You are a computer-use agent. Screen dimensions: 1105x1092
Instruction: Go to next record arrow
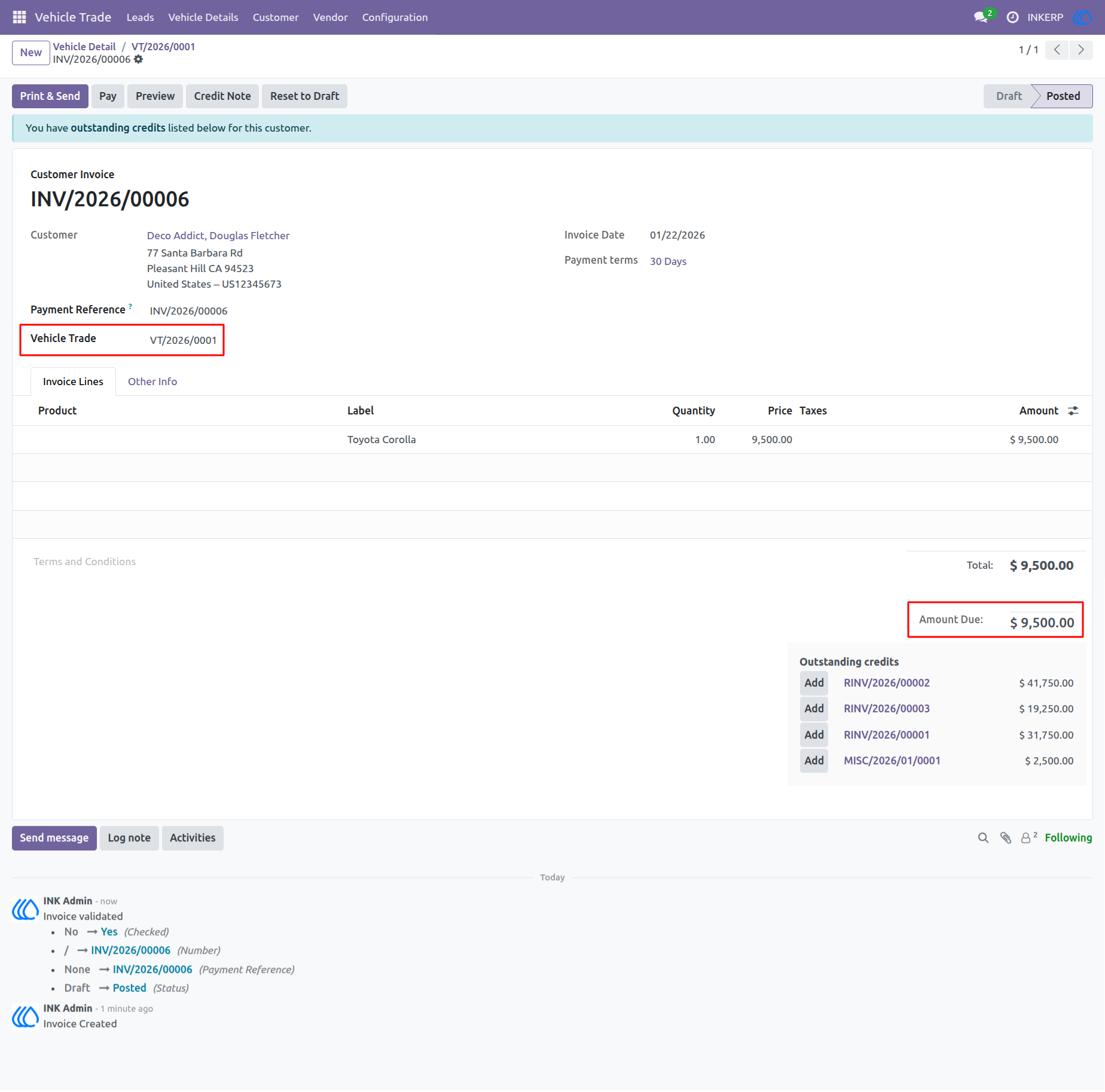(1081, 50)
